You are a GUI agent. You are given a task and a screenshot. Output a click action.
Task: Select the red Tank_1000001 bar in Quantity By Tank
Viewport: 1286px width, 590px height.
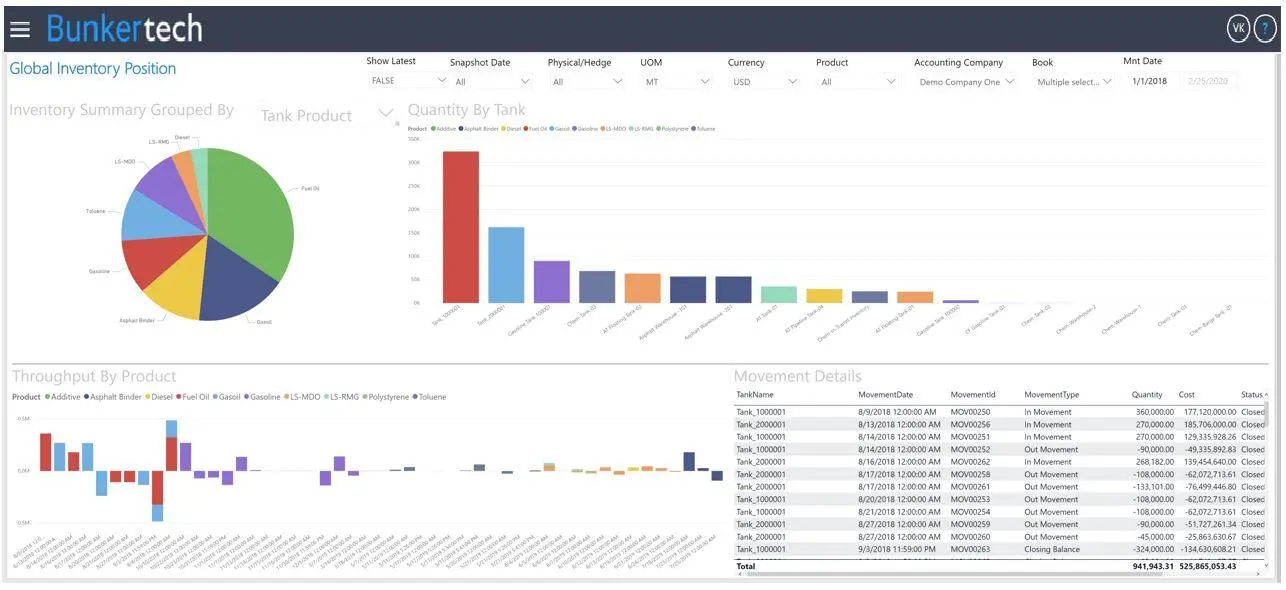click(x=461, y=227)
